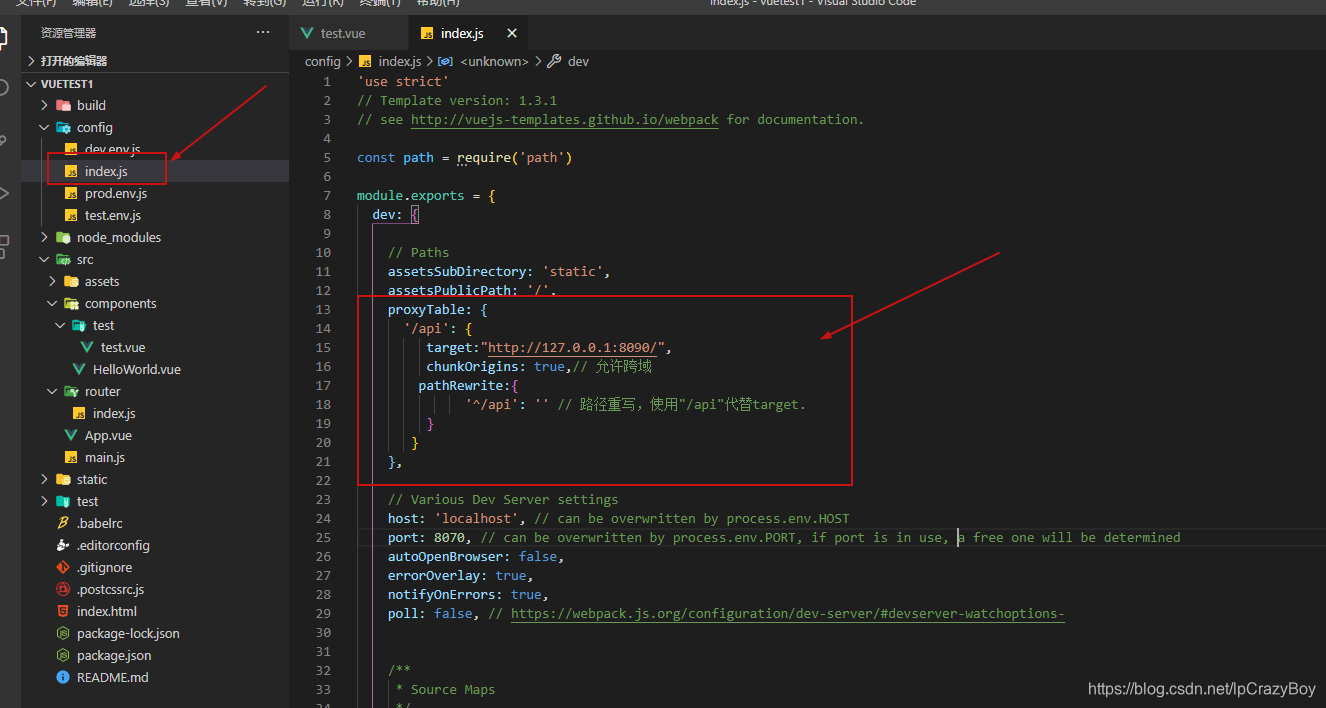Click the index.js breadcrumb segment

399,61
